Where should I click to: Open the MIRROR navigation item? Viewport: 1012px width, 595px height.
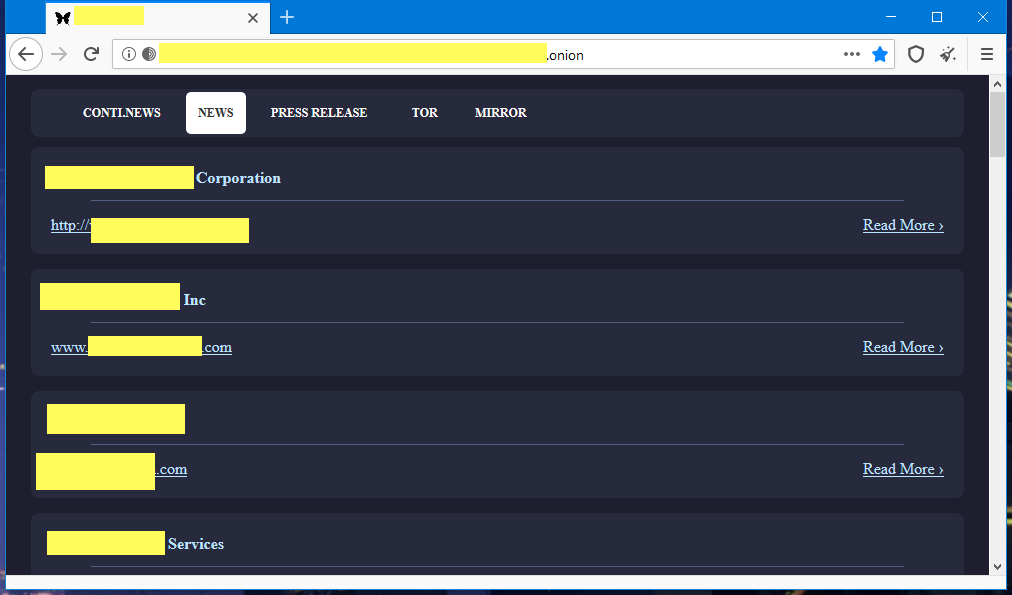pyautogui.click(x=500, y=113)
